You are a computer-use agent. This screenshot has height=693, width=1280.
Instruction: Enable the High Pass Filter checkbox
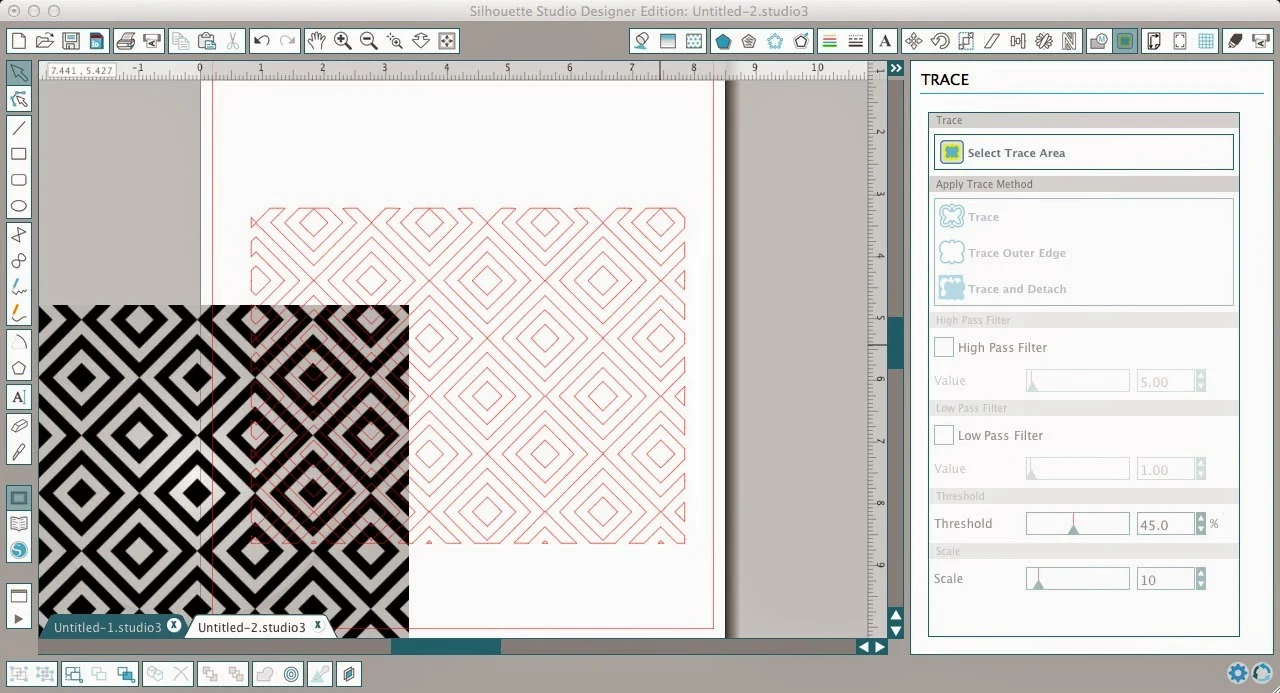[x=943, y=347]
